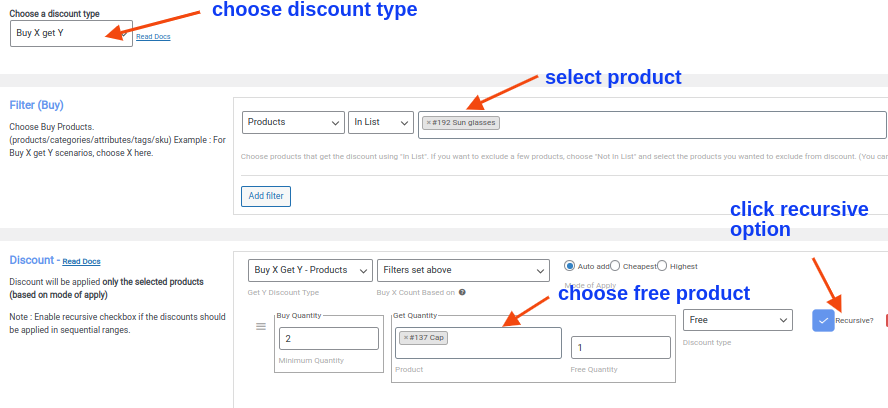Click the Free Quantity input field
Screen dimensions: 888x408
point(620,347)
